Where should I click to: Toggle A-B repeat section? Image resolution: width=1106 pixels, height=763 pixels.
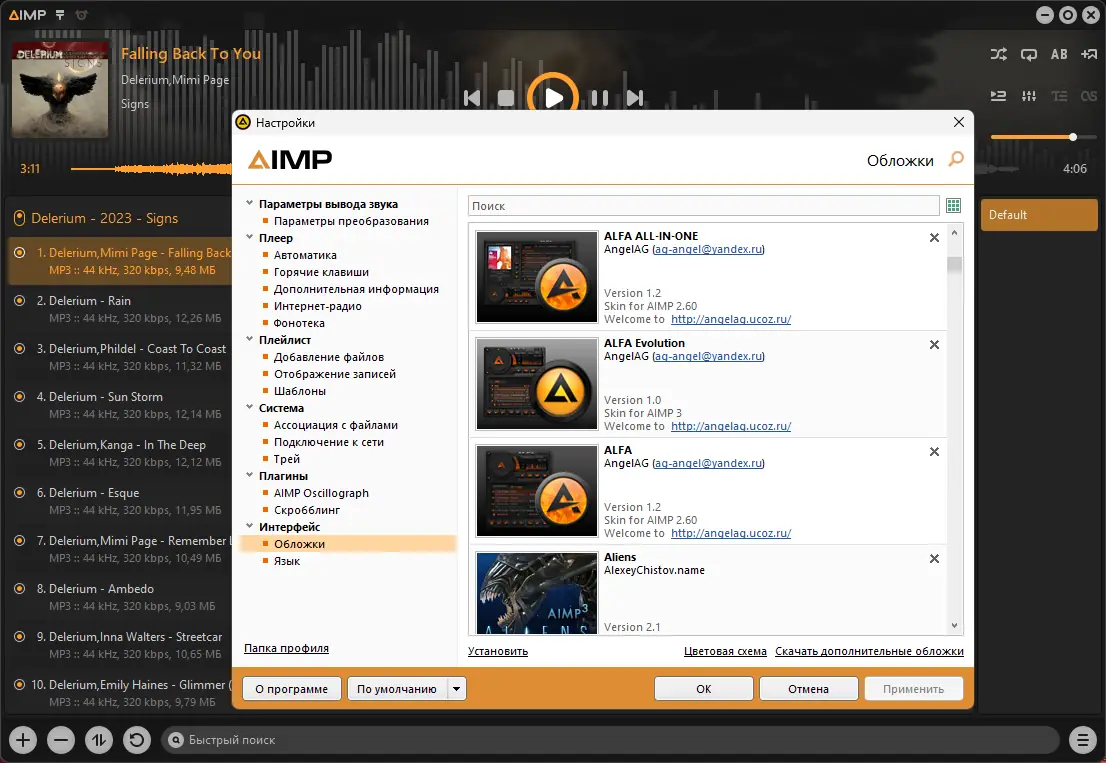click(1059, 54)
